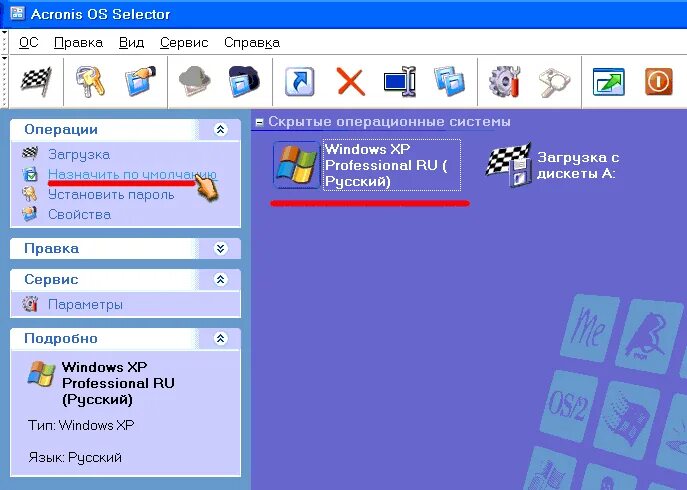Click the Параметры link
Image resolution: width=687 pixels, height=490 pixels.
pos(85,304)
